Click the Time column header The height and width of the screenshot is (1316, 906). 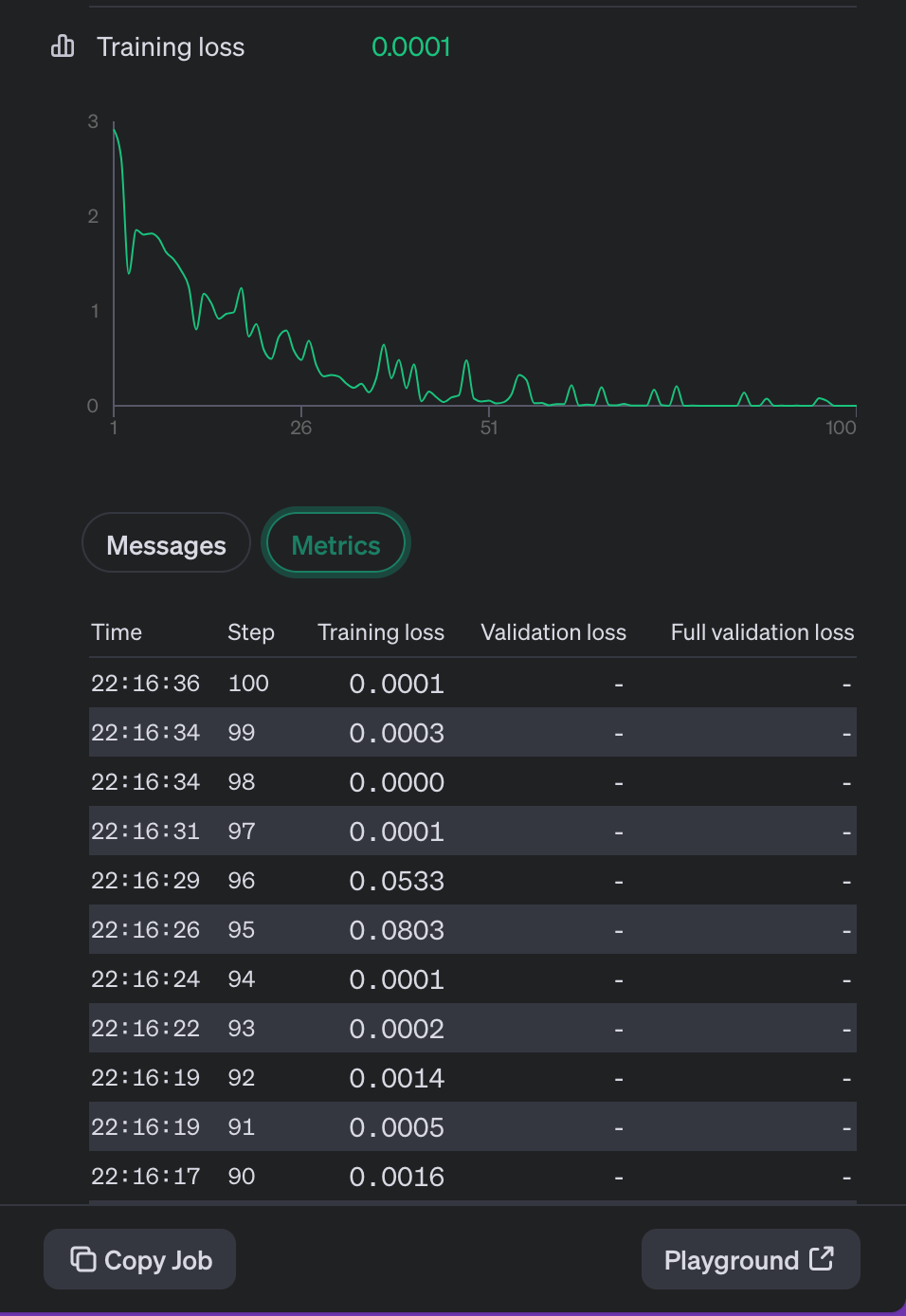pyautogui.click(x=117, y=632)
